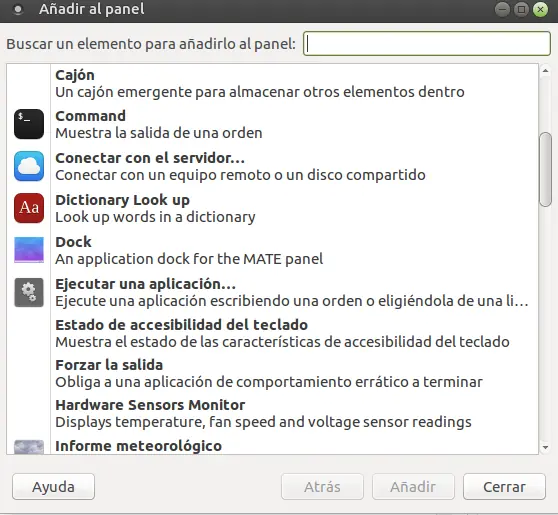The height and width of the screenshot is (515, 558).
Task: Click the vertical scrollbar thumb
Action: pos(545,169)
